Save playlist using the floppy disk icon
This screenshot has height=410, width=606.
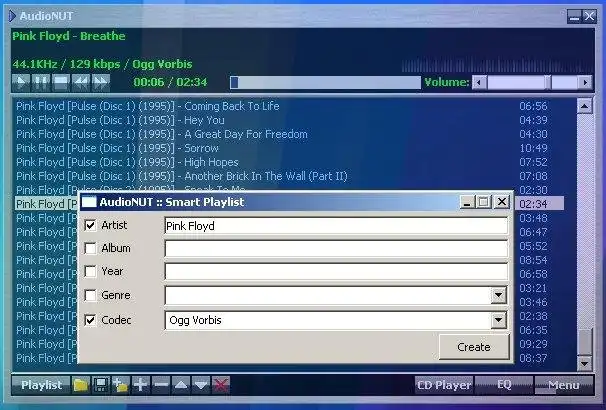point(101,385)
